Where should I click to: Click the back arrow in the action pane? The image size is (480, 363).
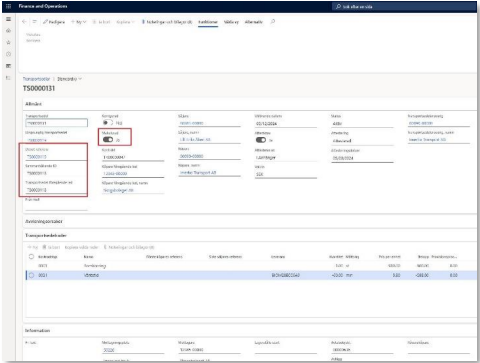[x=24, y=22]
